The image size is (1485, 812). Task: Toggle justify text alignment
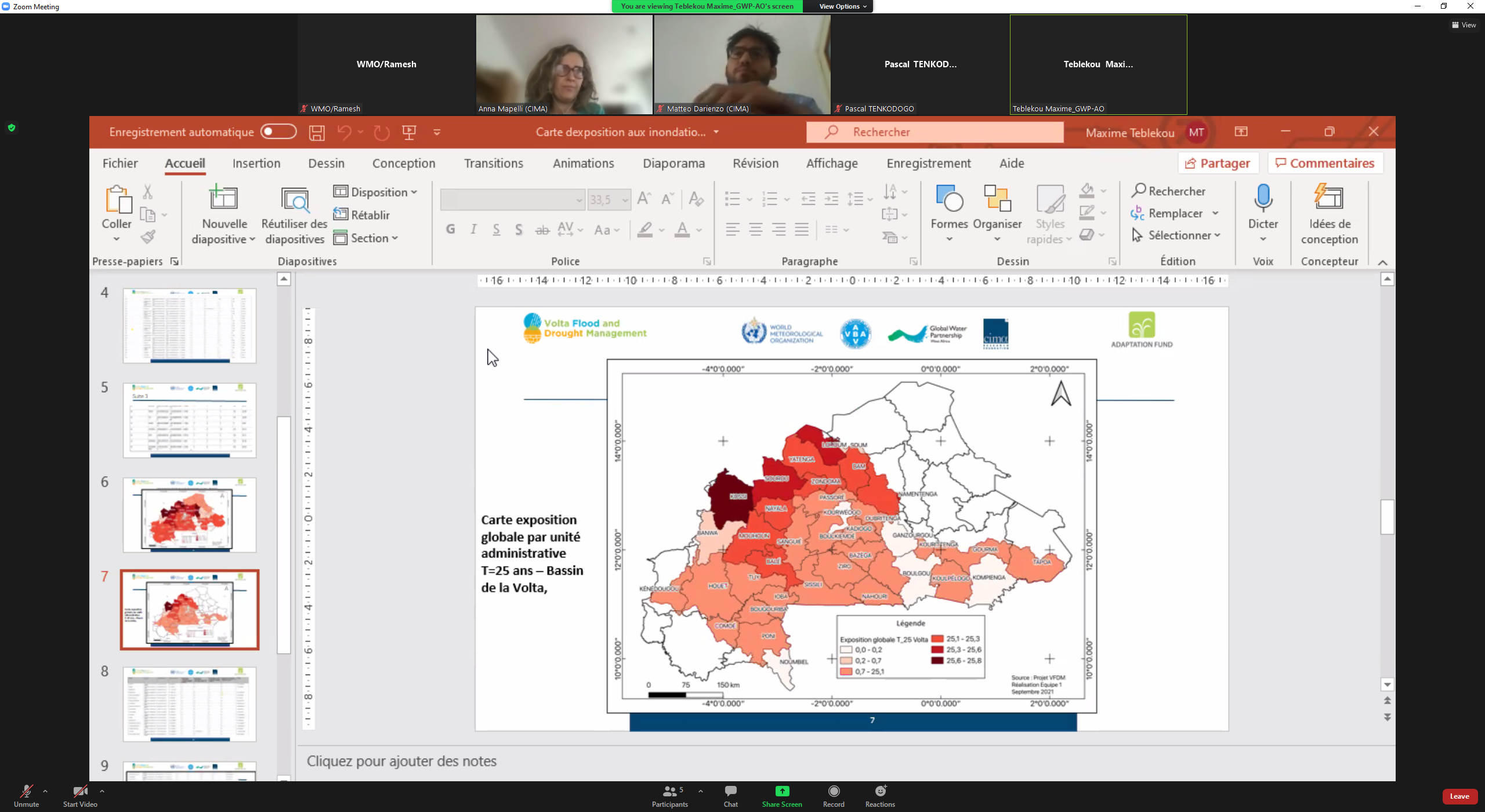coord(802,230)
